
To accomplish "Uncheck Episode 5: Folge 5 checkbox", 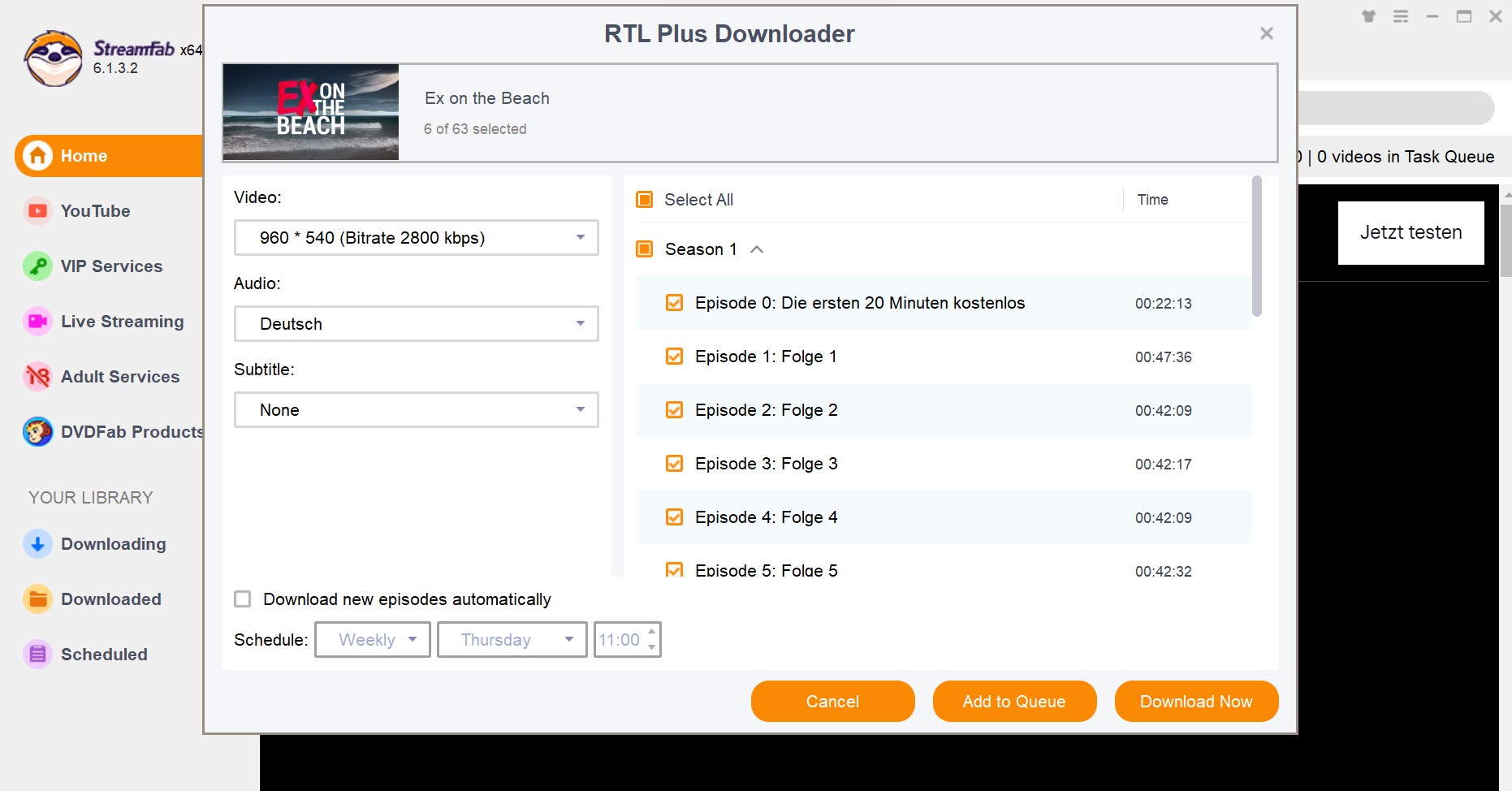I will click(674, 570).
